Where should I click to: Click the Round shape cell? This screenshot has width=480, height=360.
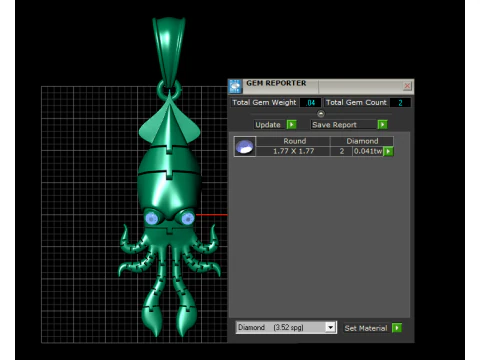click(293, 141)
